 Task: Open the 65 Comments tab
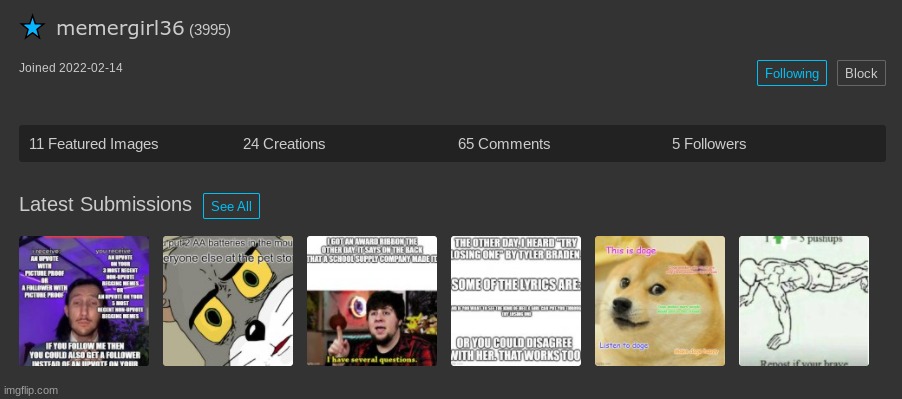pos(504,144)
